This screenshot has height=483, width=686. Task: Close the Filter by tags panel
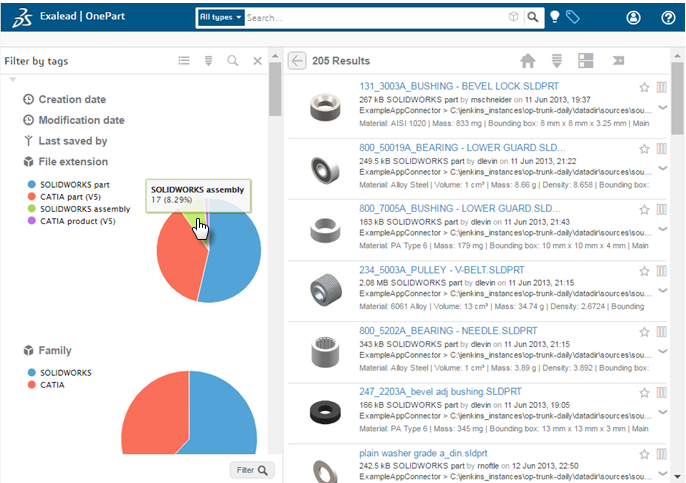257,61
